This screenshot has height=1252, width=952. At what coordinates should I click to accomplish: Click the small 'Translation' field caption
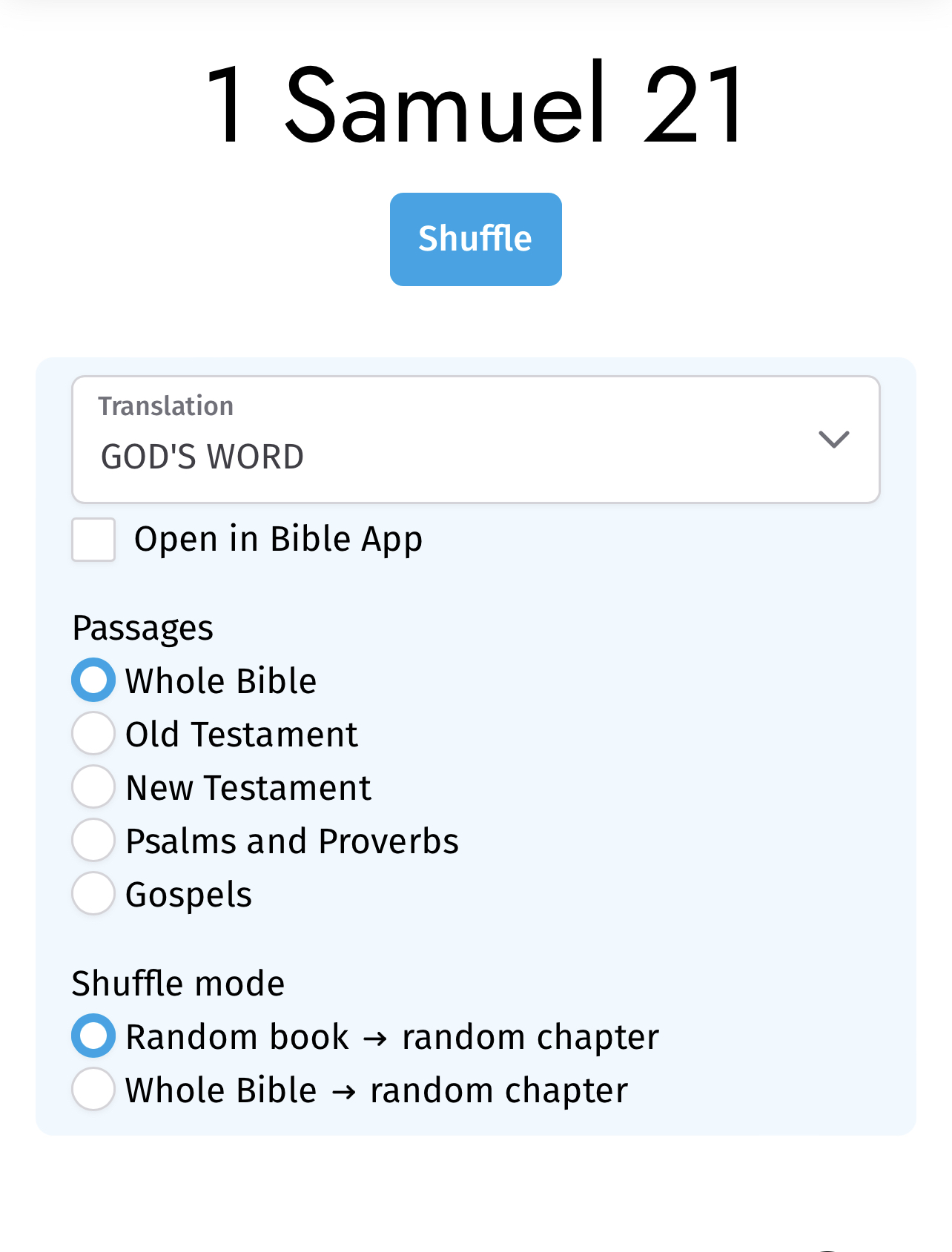[x=166, y=406]
